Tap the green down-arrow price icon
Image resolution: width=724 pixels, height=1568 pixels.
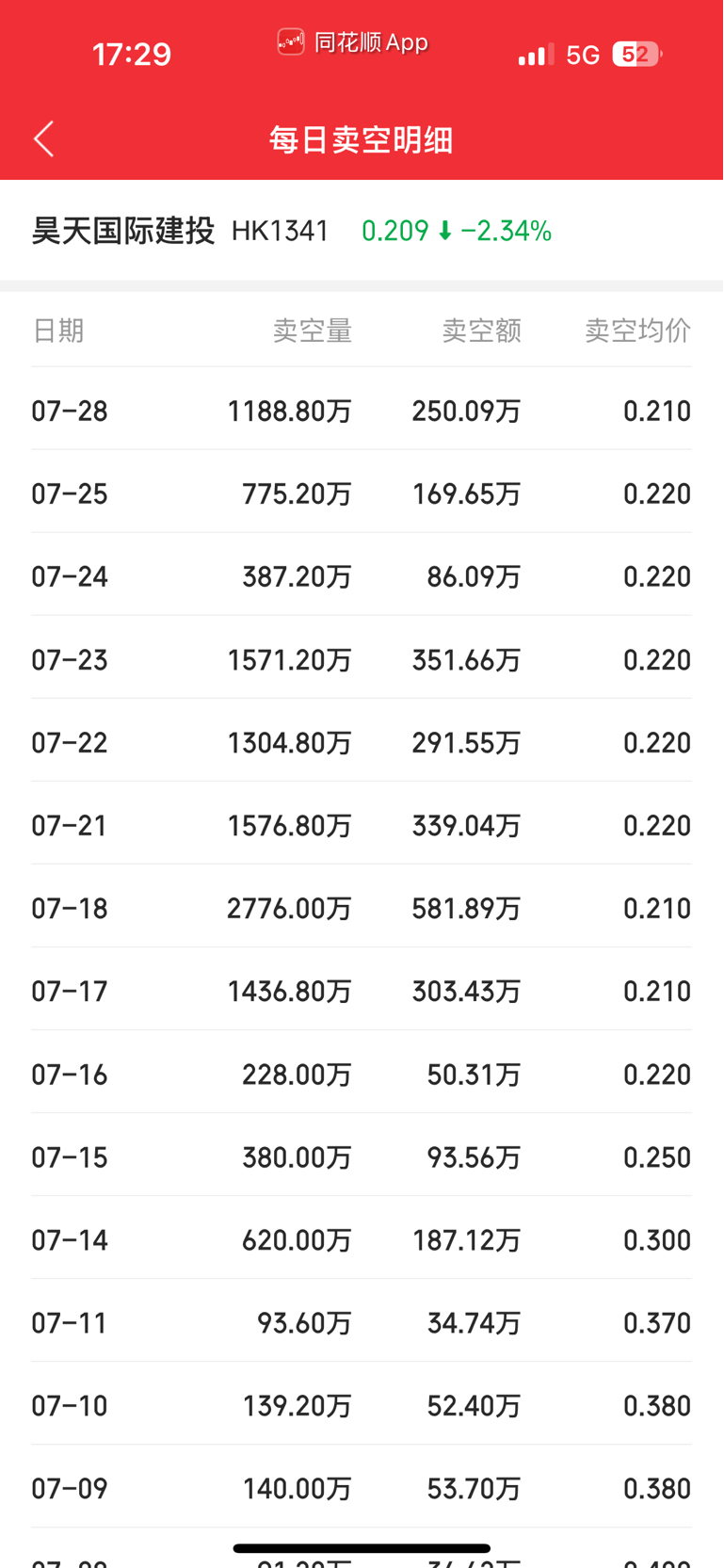coord(445,231)
